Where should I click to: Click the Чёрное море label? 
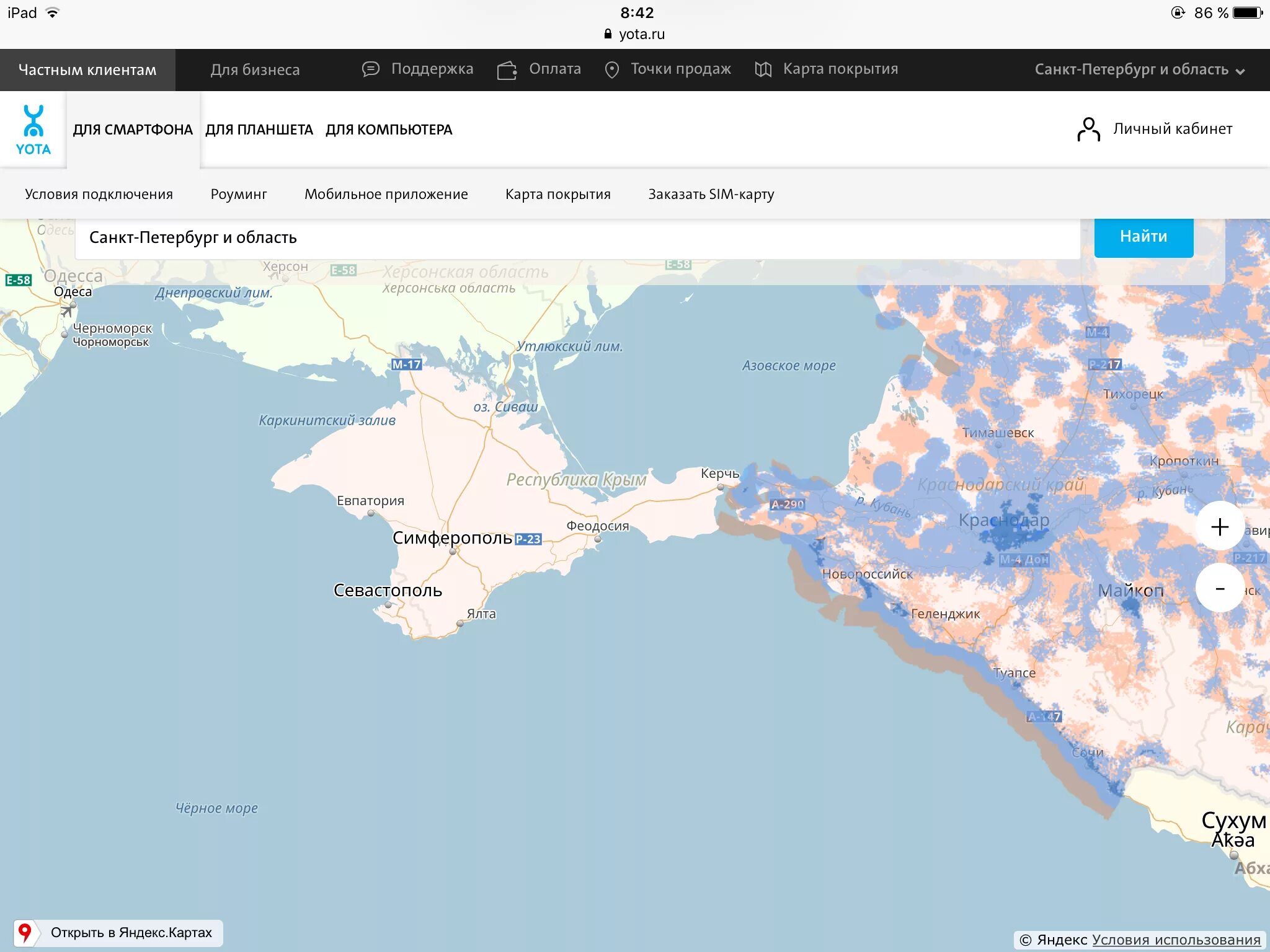click(x=216, y=808)
